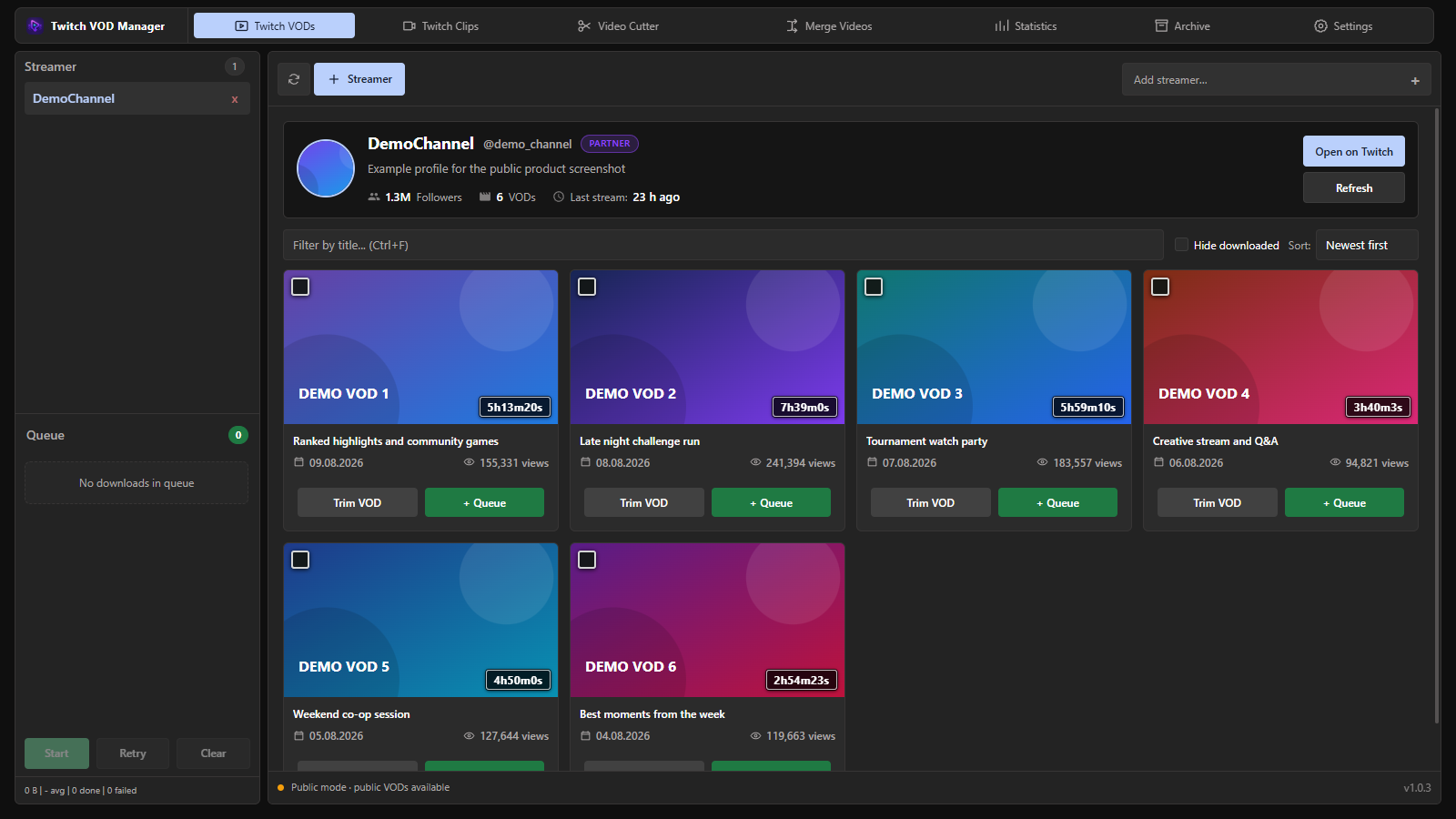This screenshot has width=1456, height=819.
Task: Click the eye icon next to 127,644 views
Action: pyautogui.click(x=470, y=735)
